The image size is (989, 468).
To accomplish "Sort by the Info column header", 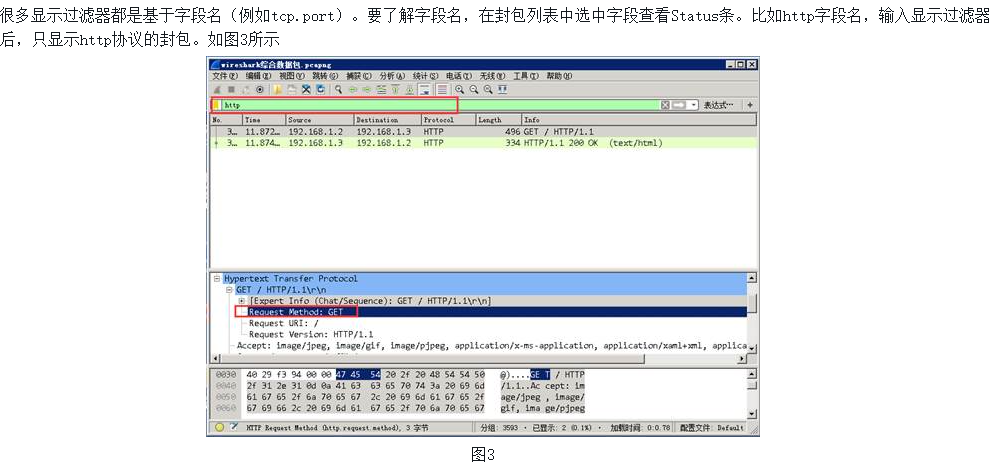I will [x=639, y=120].
